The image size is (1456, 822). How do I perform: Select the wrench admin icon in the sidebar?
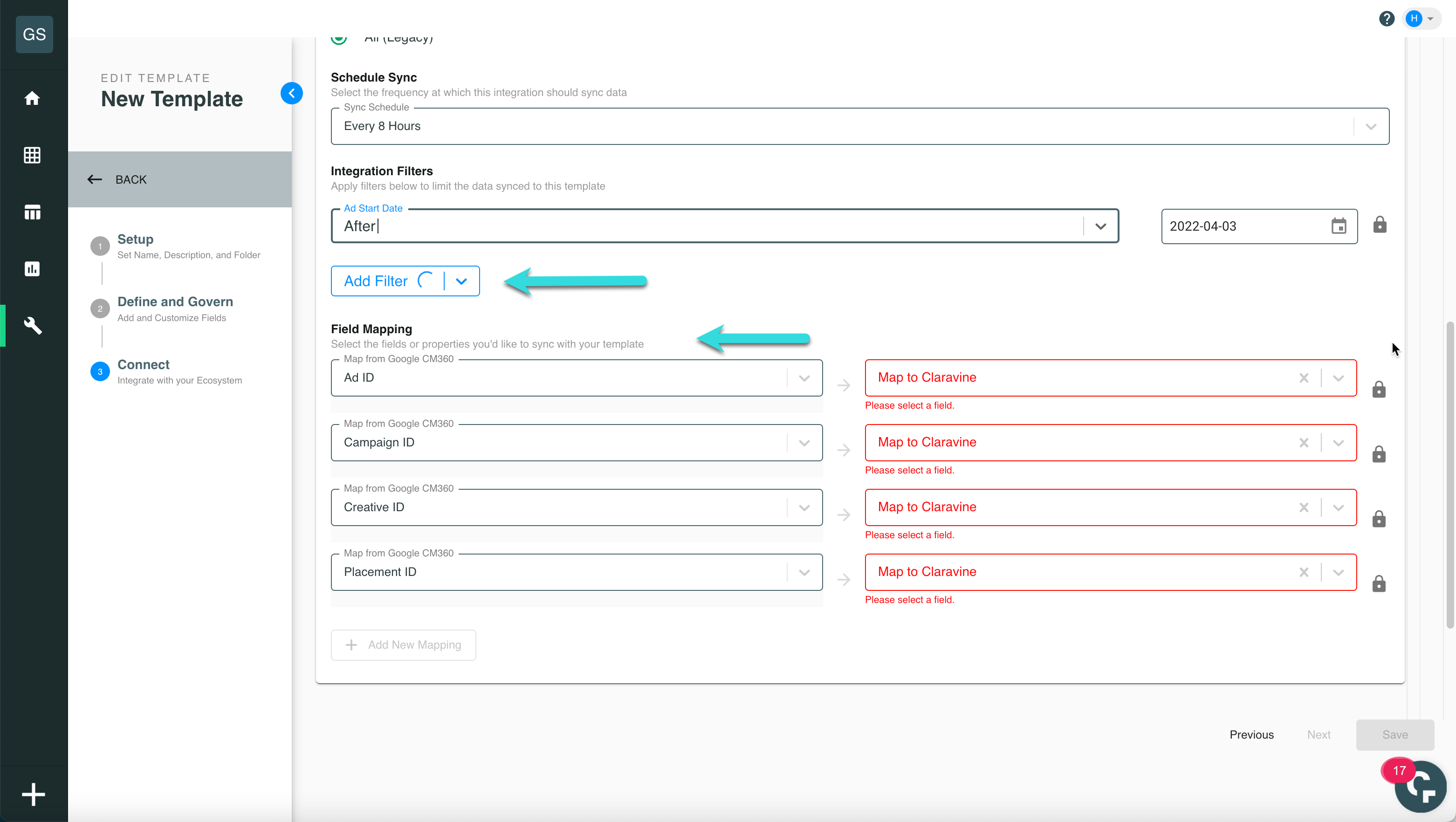pyautogui.click(x=32, y=325)
